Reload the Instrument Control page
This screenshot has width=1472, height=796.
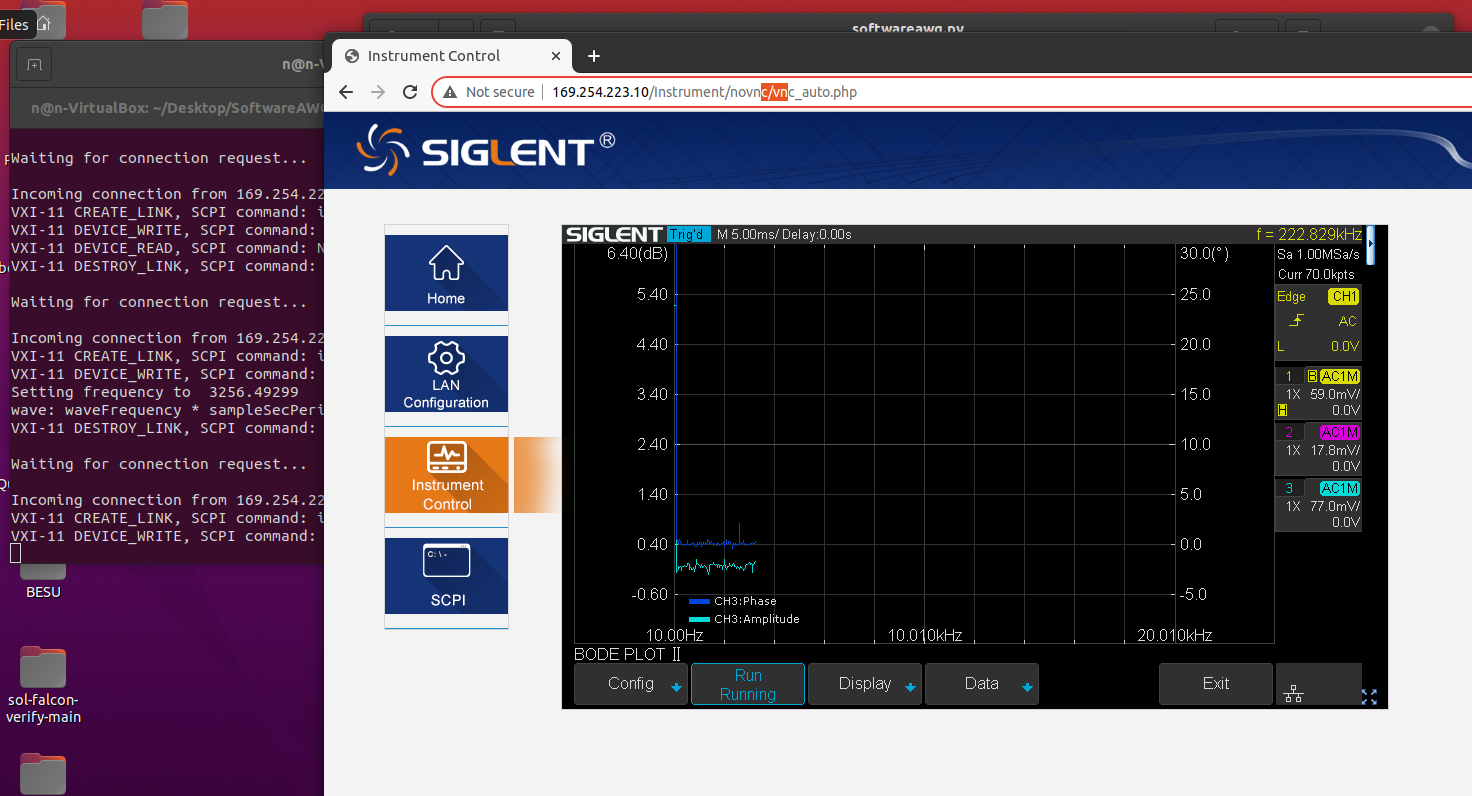[x=410, y=92]
